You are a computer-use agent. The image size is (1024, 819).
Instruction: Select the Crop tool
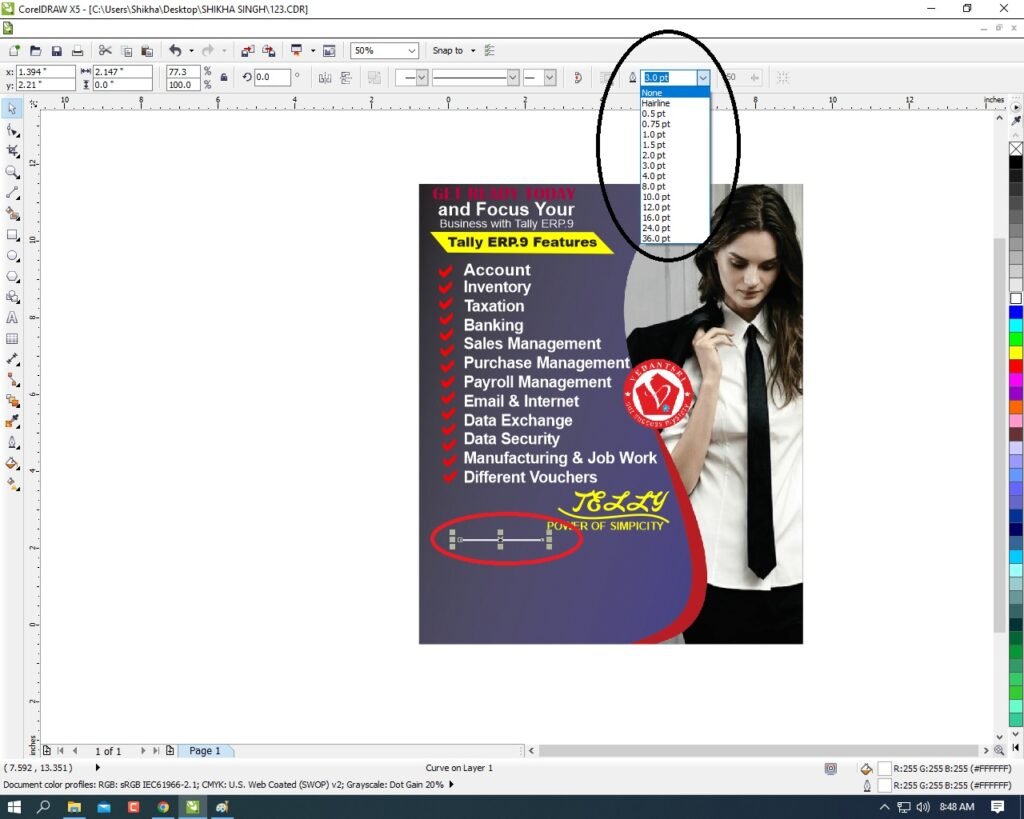point(12,151)
